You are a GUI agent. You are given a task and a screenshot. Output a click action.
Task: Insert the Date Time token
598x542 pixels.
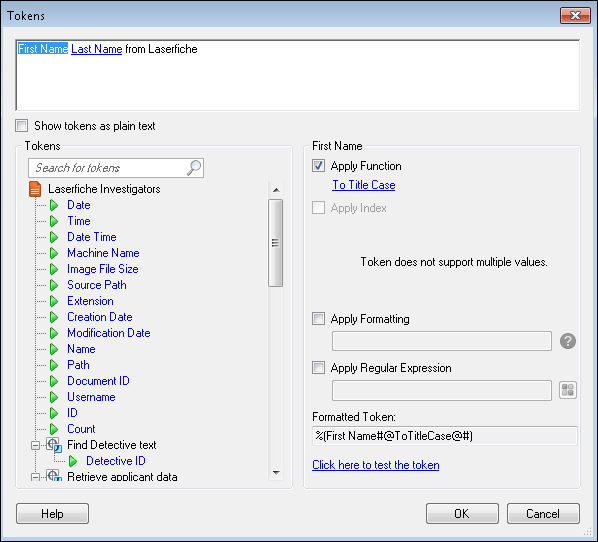(92, 237)
